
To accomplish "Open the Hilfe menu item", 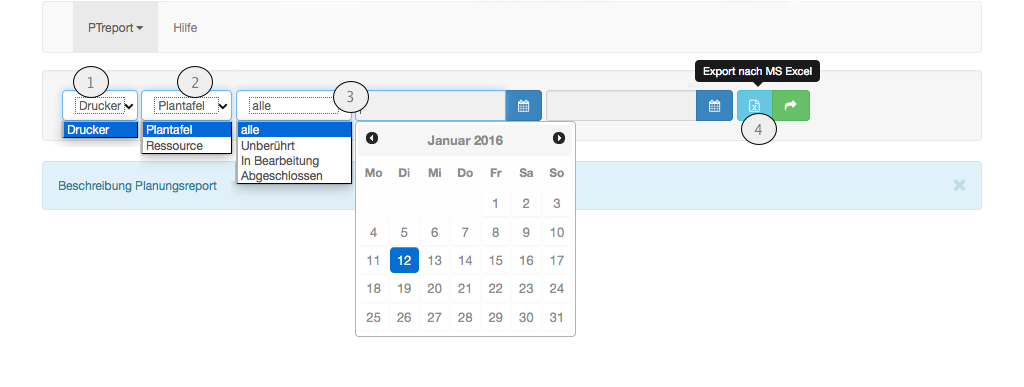I will [185, 27].
